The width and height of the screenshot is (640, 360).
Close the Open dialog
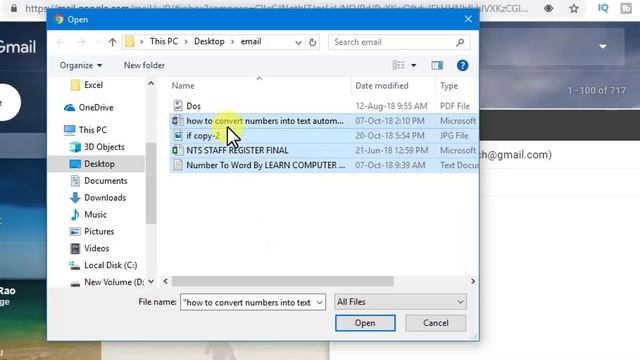pos(468,19)
